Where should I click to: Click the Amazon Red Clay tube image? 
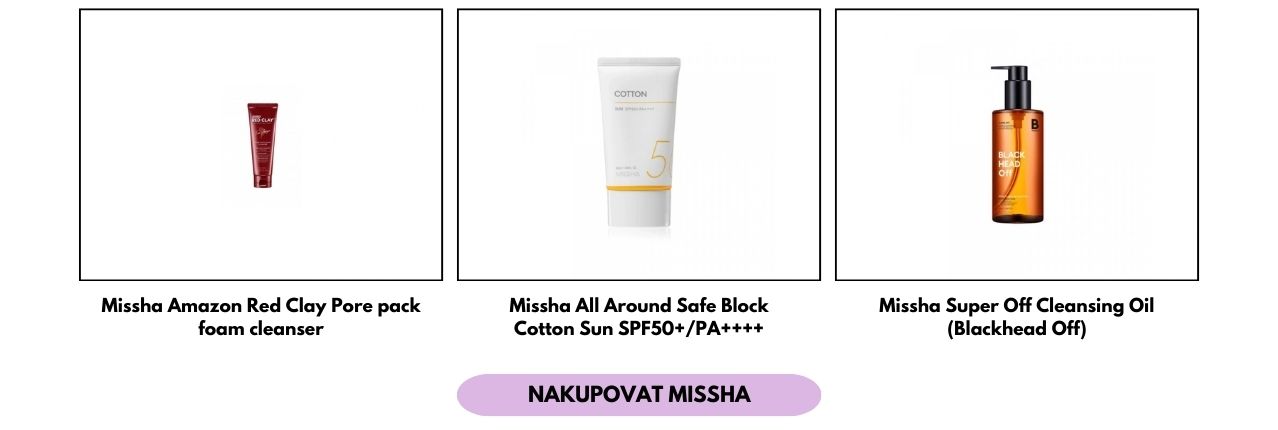[261, 145]
